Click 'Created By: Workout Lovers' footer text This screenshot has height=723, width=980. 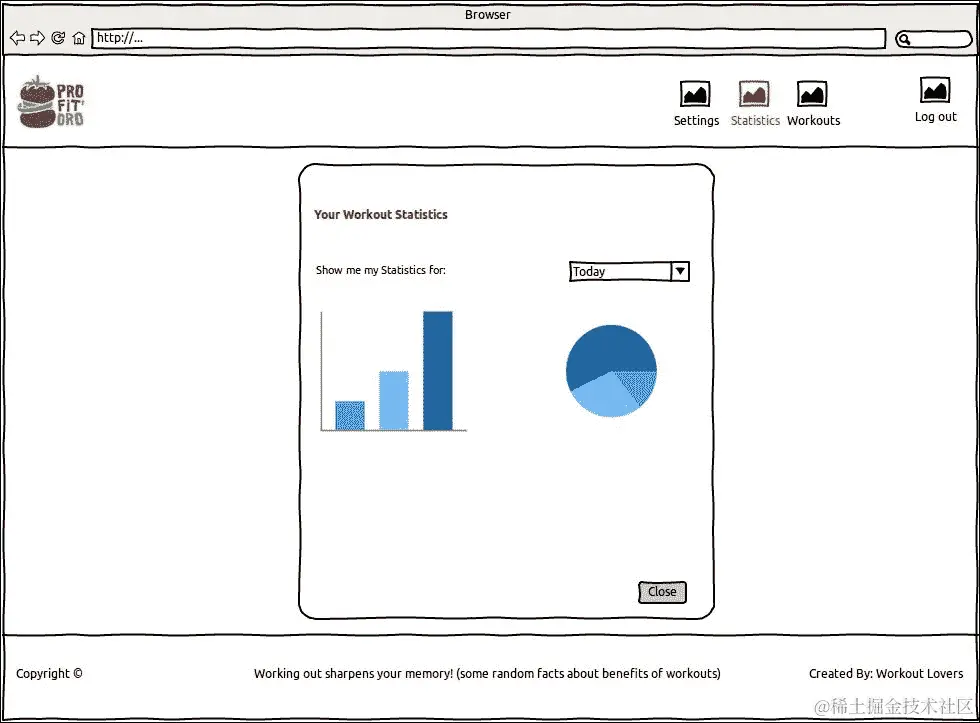(886, 674)
